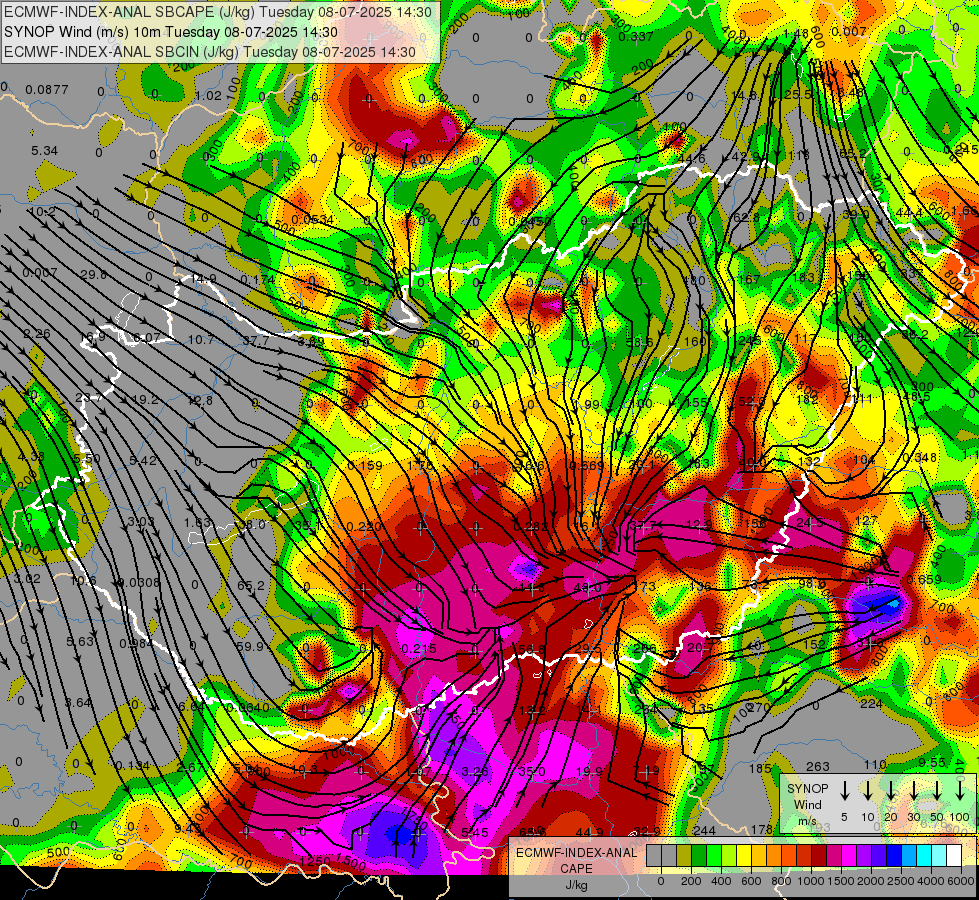Select the olive swatch in CAPE color bar

(684, 855)
